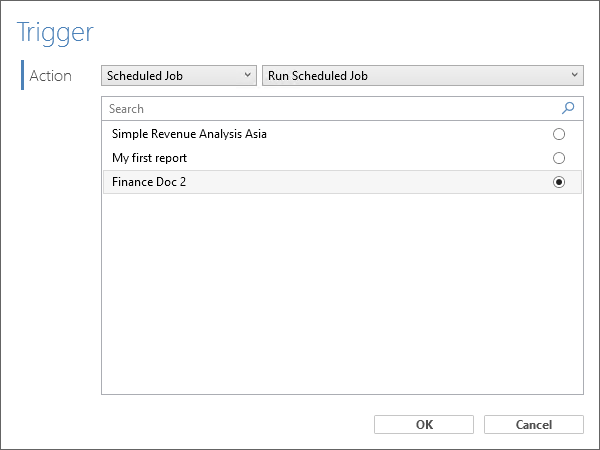Click the My first report job name
This screenshot has height=450, width=600.
(149, 158)
